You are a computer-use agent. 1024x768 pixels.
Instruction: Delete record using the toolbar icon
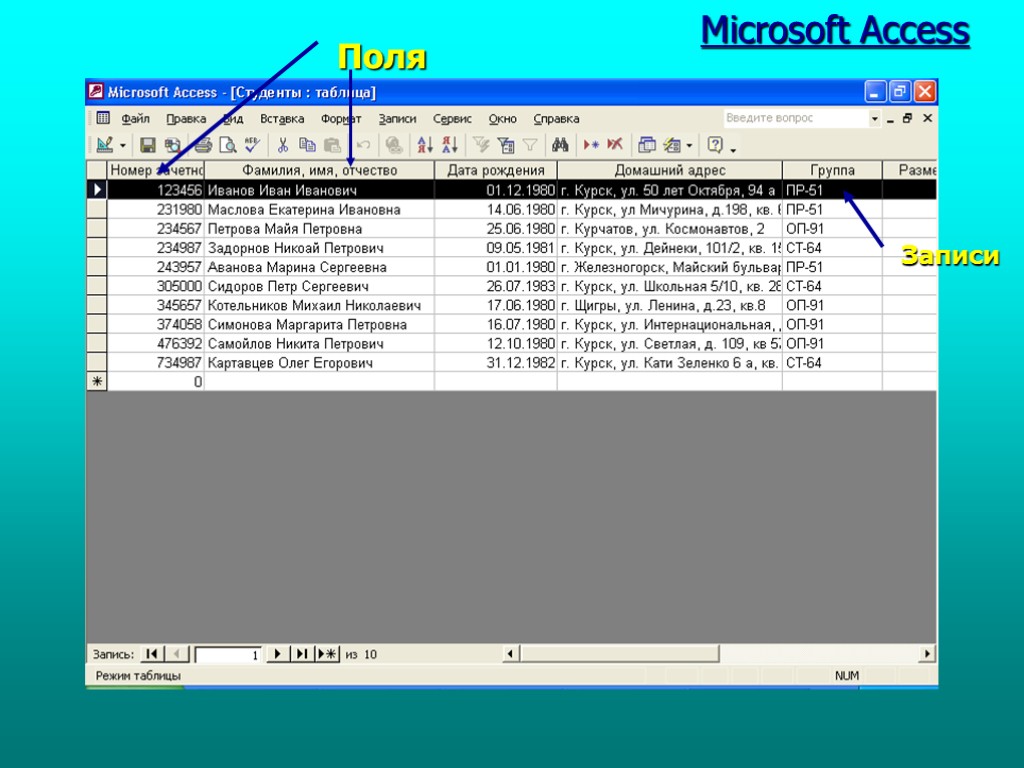pos(615,145)
